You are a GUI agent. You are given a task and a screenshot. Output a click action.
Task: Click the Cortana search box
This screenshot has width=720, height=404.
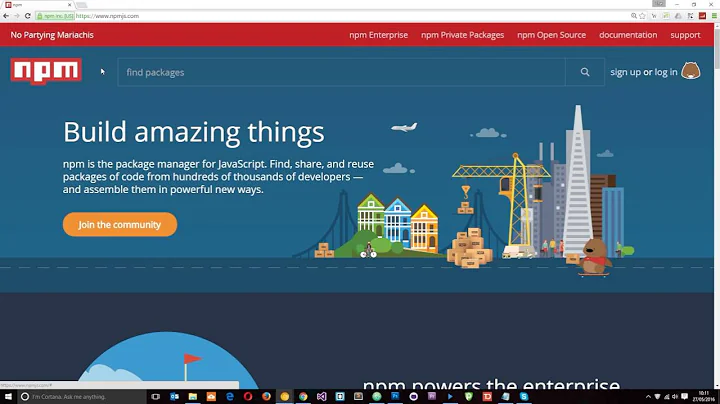[82, 397]
